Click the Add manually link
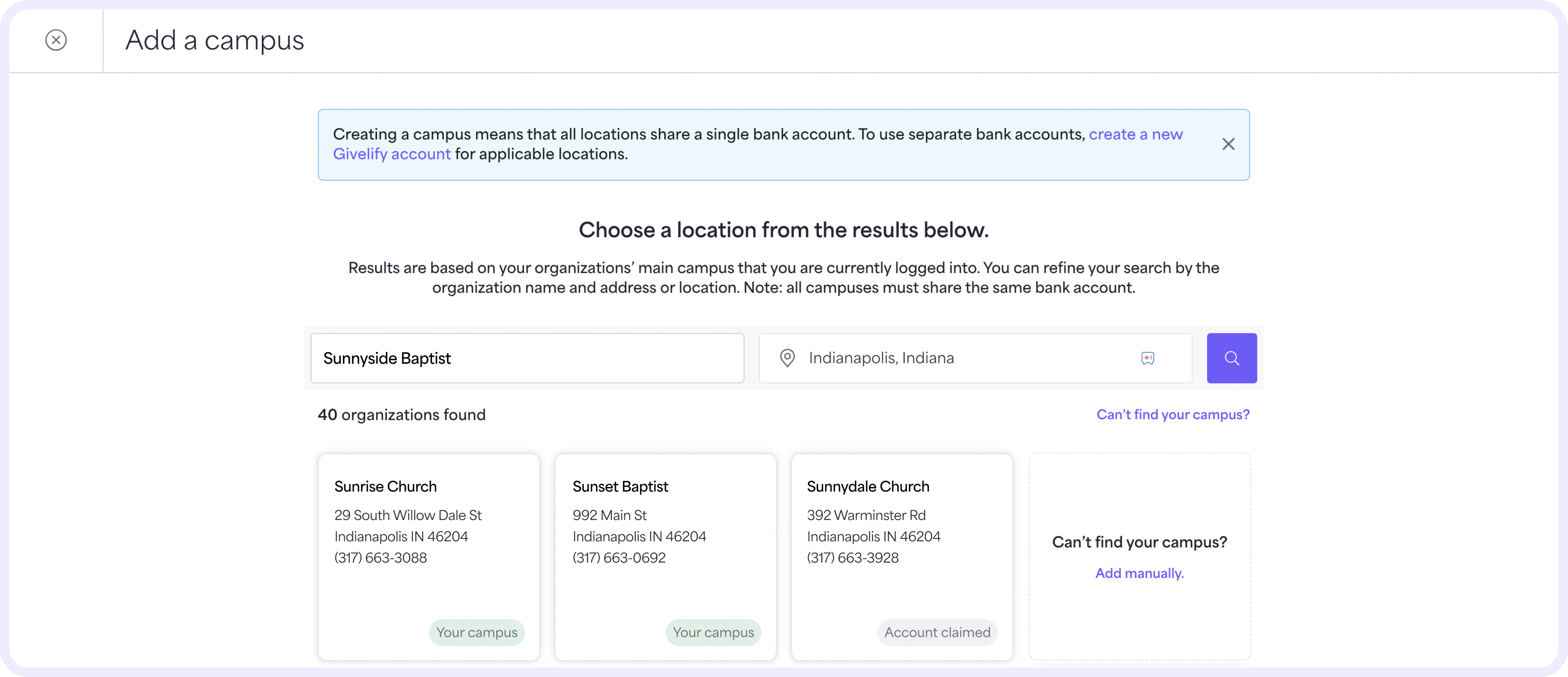 coord(1139,573)
